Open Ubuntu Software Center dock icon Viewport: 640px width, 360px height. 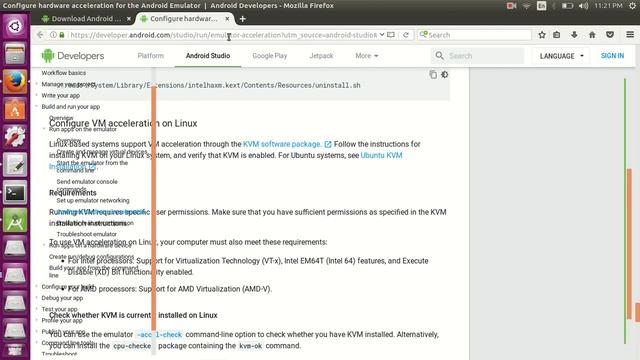coord(15,109)
